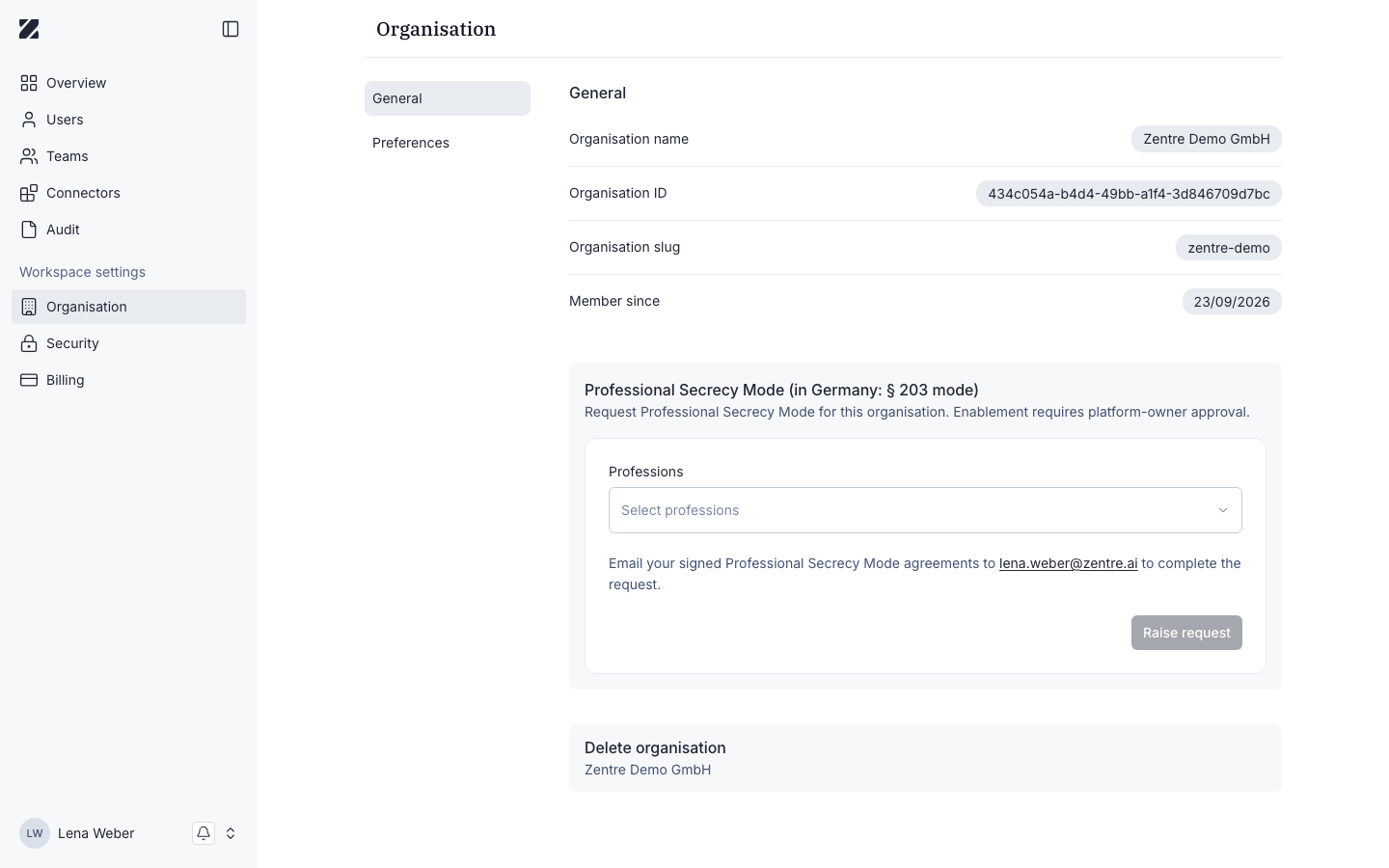
Task: Expand the user account switcher chevrons
Action: pyautogui.click(x=231, y=833)
